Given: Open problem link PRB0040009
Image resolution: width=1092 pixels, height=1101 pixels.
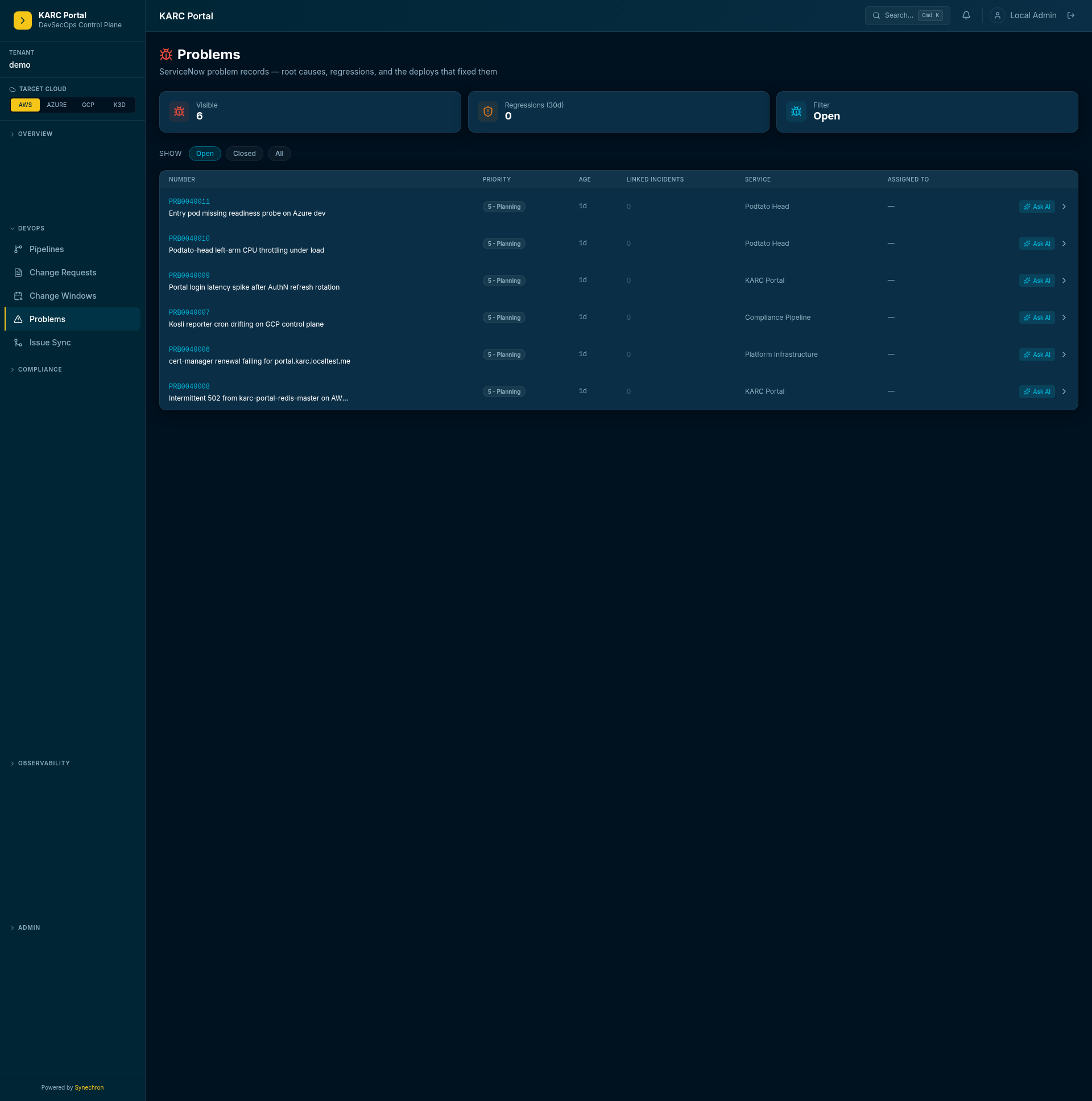Looking at the screenshot, I should click(x=189, y=276).
